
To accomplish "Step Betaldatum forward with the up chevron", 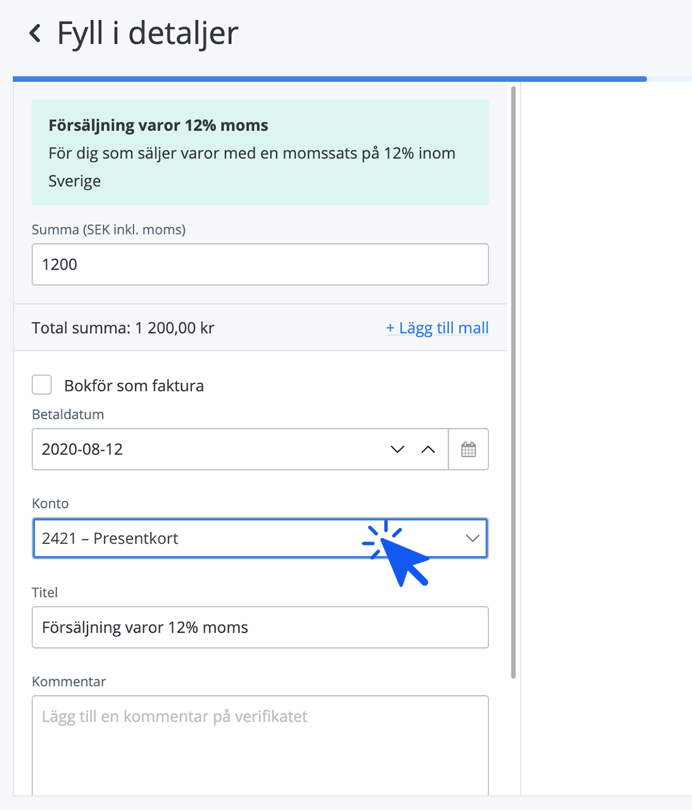I will tap(428, 450).
